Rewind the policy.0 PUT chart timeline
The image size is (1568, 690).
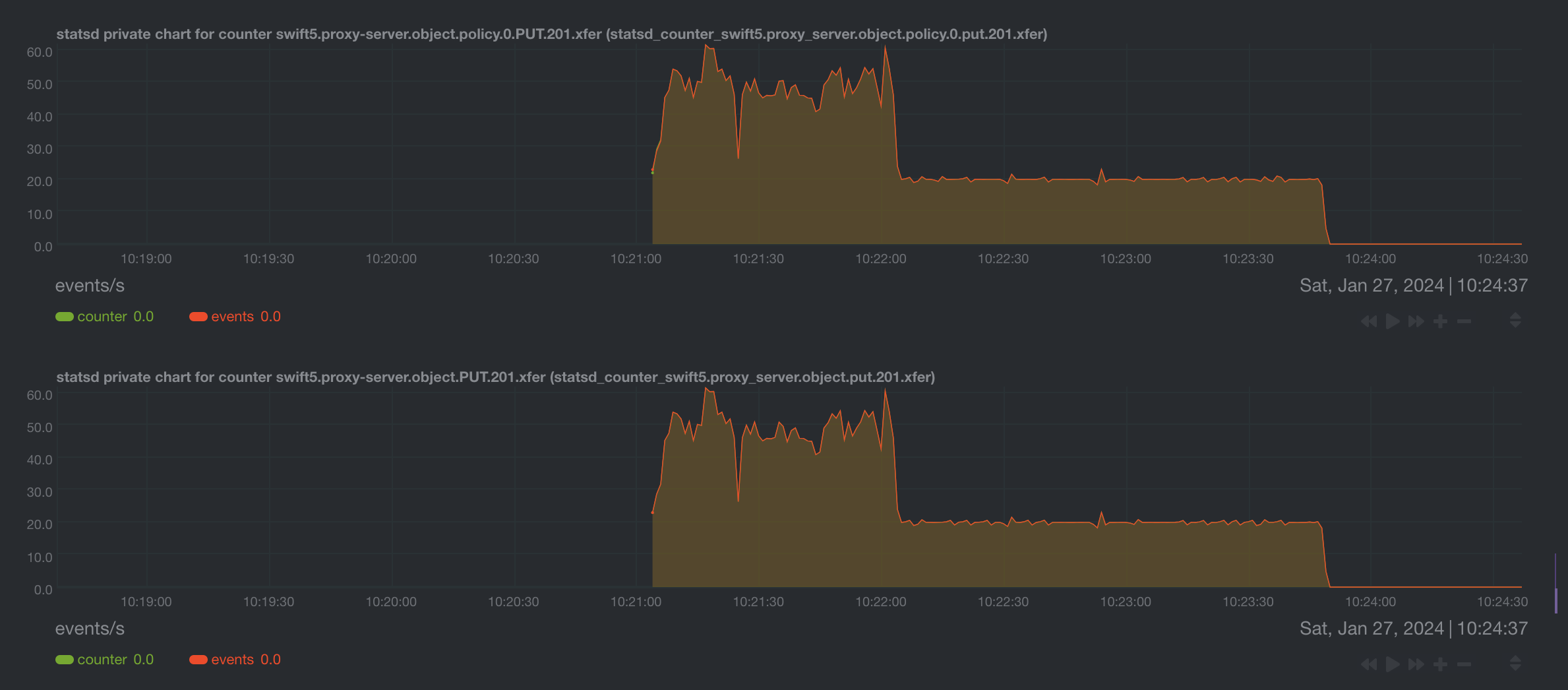click(1369, 321)
